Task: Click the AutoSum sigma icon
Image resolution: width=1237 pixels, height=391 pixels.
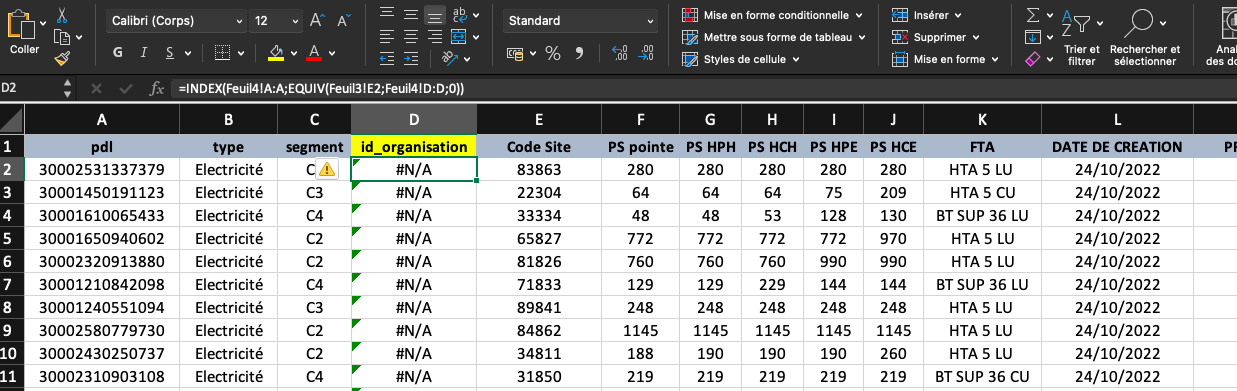Action: [x=1033, y=14]
